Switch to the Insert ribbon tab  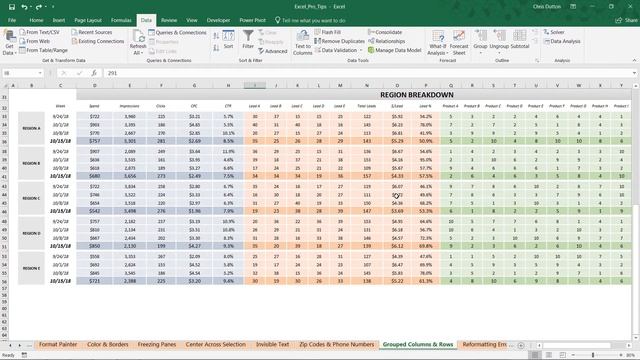coord(58,20)
